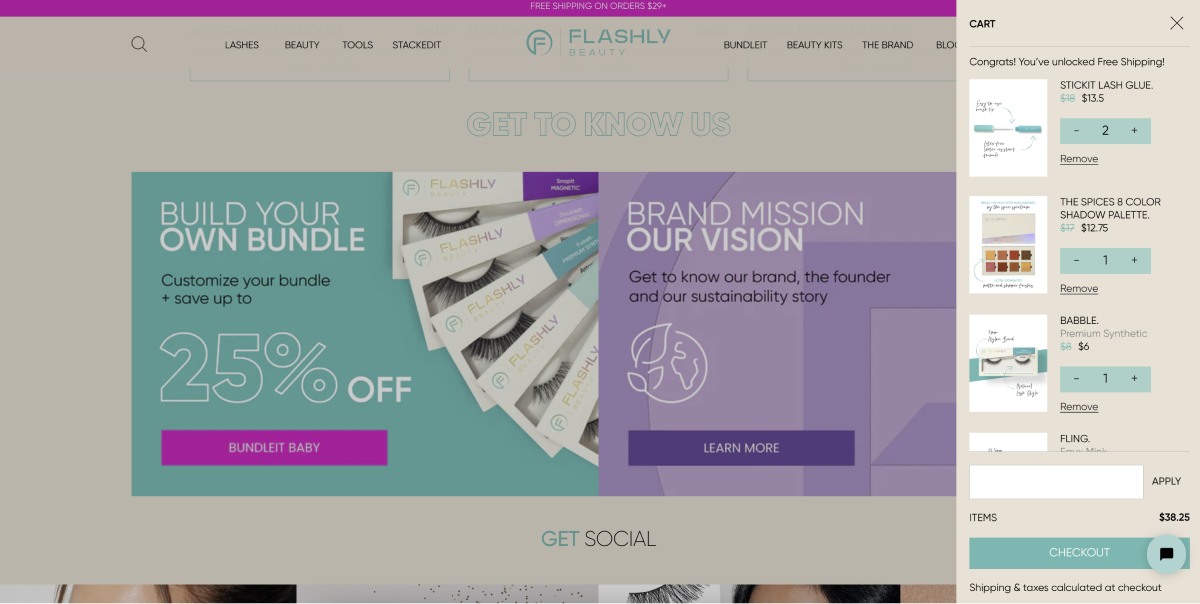
Task: Remove the Spices palette from cart
Action: [x=1079, y=289]
